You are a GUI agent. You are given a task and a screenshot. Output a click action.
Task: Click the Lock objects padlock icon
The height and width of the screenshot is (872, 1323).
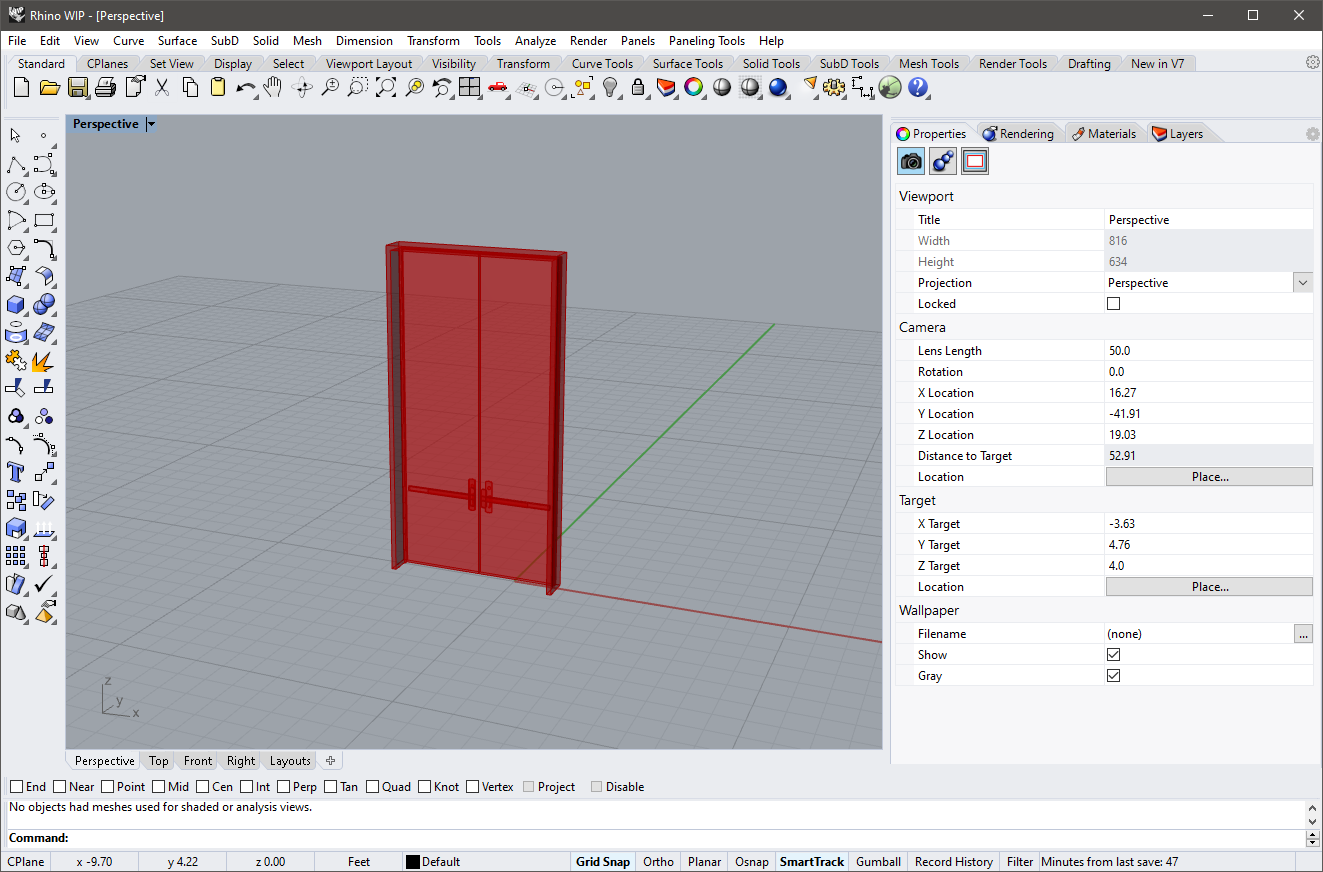(x=638, y=88)
